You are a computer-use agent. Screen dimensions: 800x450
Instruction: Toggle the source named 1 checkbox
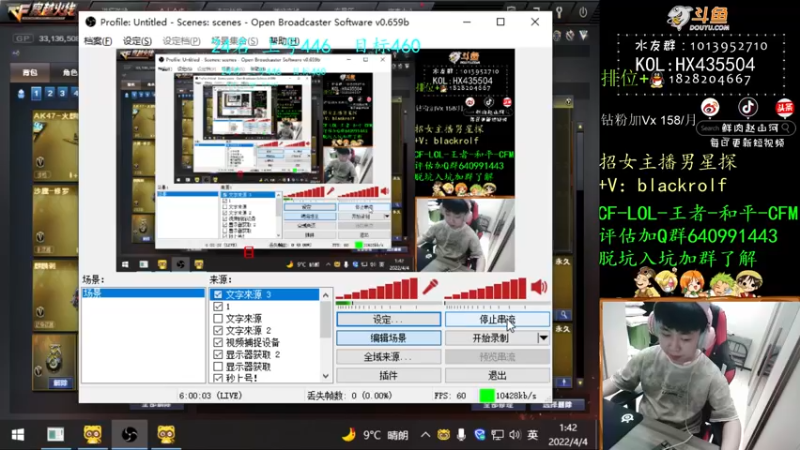tap(218, 307)
